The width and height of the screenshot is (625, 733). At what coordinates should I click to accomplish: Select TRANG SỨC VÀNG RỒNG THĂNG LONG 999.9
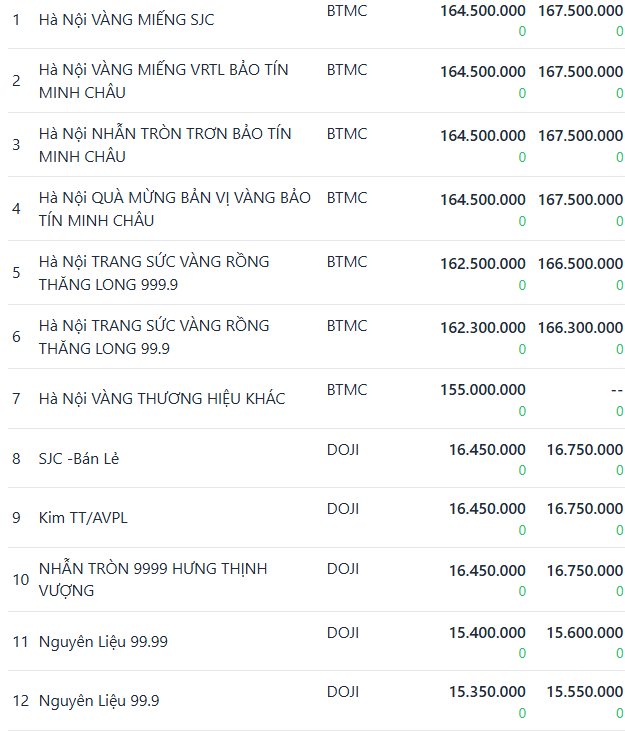(x=154, y=273)
